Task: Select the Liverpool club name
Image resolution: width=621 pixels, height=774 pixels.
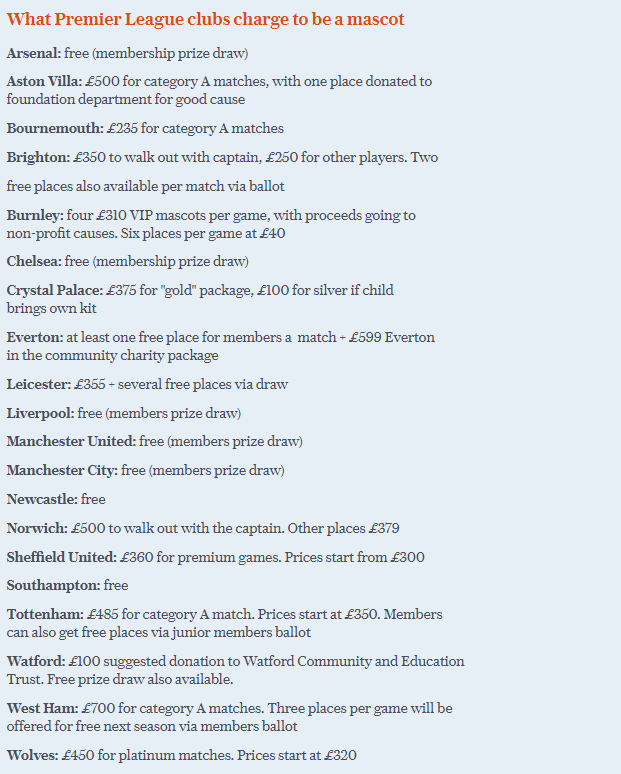Action: coord(40,414)
